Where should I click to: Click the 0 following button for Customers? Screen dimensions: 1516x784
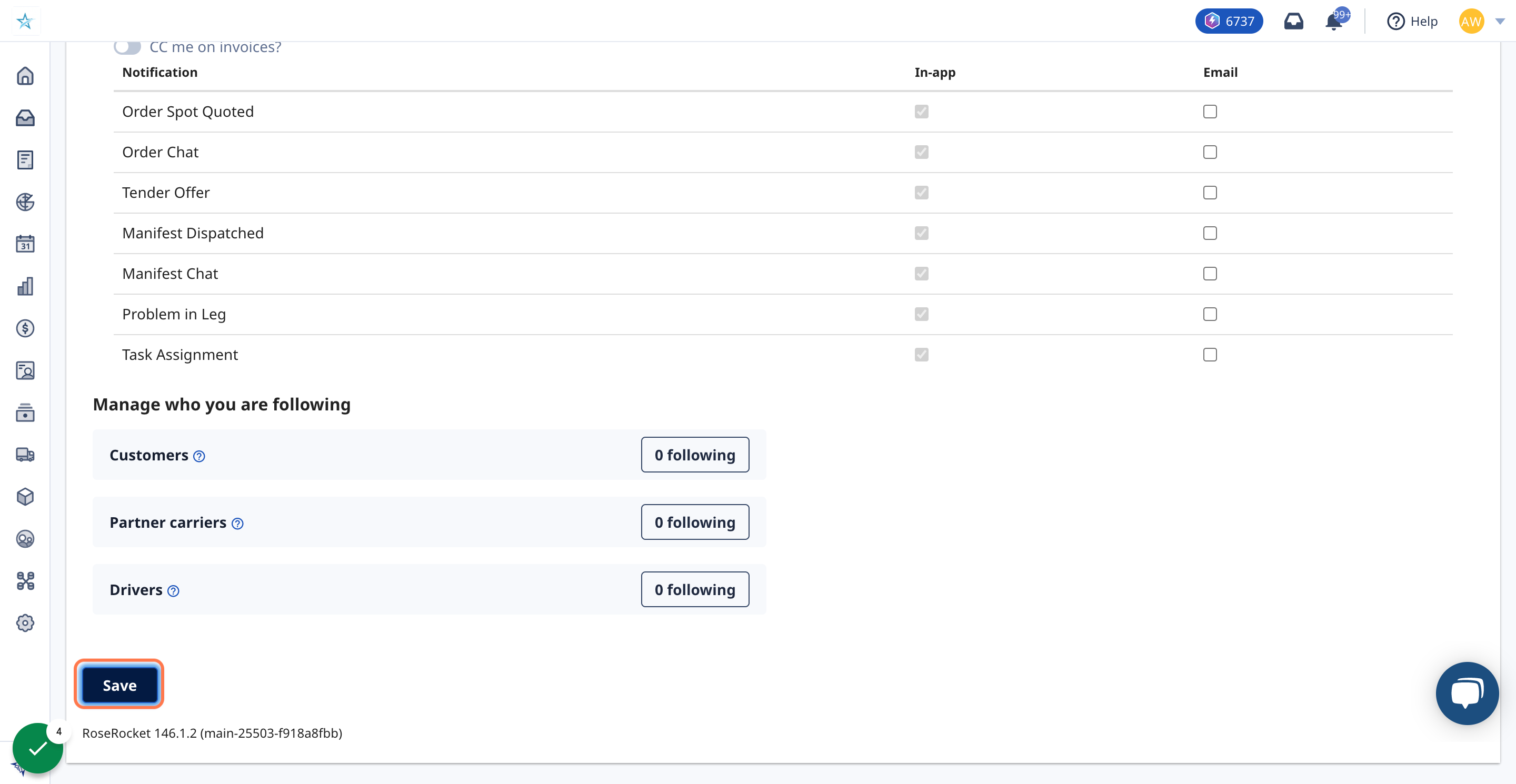[x=694, y=454]
